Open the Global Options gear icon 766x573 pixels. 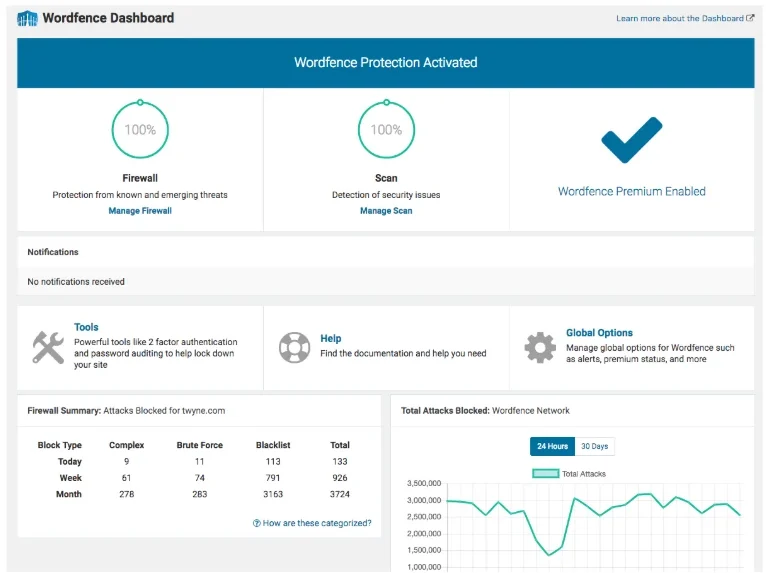coord(540,347)
